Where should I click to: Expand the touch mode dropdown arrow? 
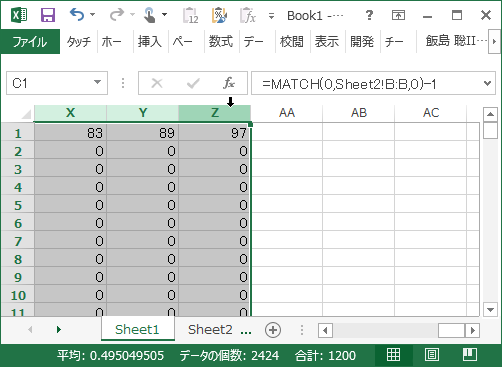[x=165, y=15]
